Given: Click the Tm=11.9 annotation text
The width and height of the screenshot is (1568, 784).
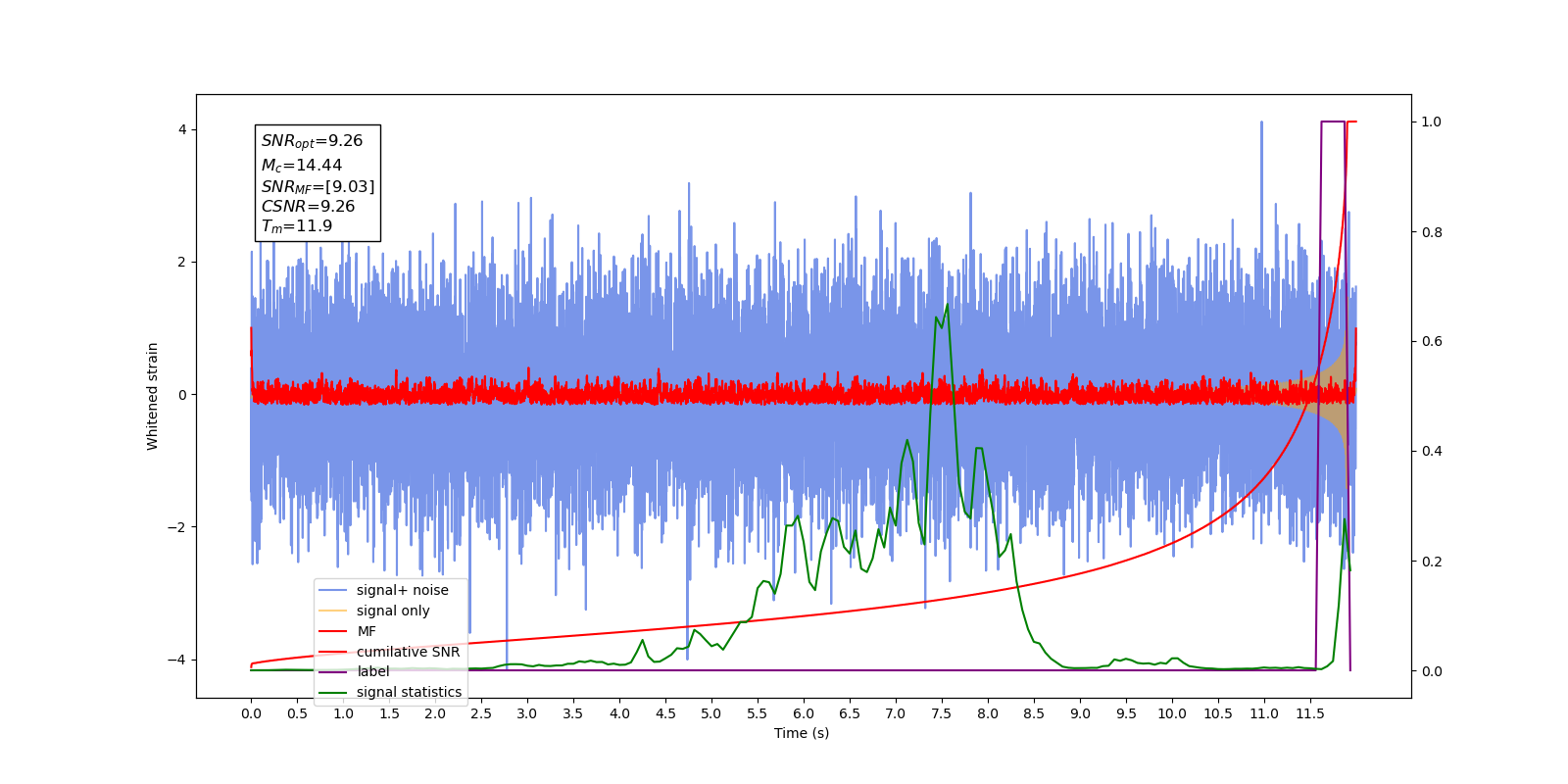Looking at the screenshot, I should (296, 226).
